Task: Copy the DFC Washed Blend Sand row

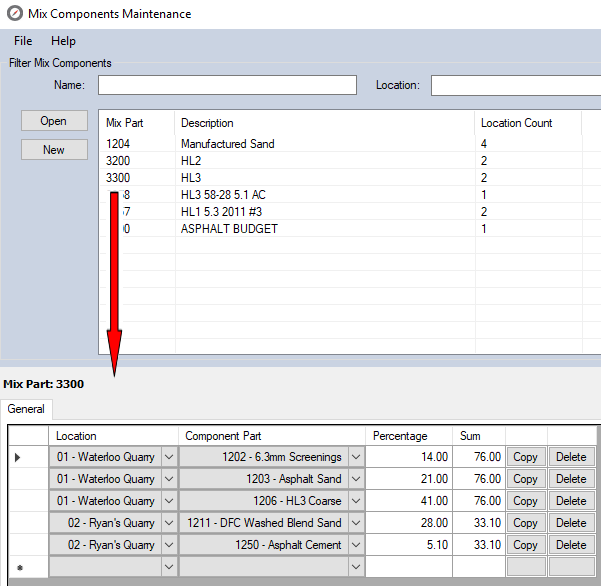Action: (526, 523)
